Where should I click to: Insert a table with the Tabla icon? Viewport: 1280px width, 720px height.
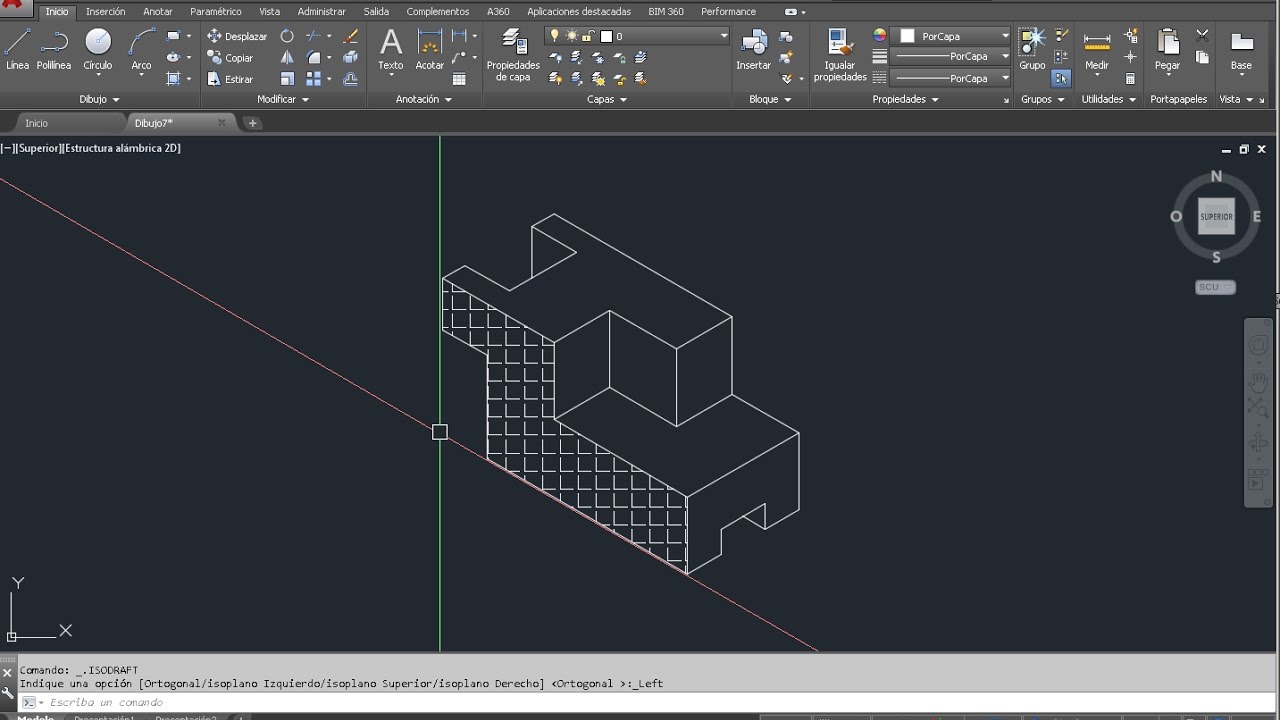click(459, 79)
